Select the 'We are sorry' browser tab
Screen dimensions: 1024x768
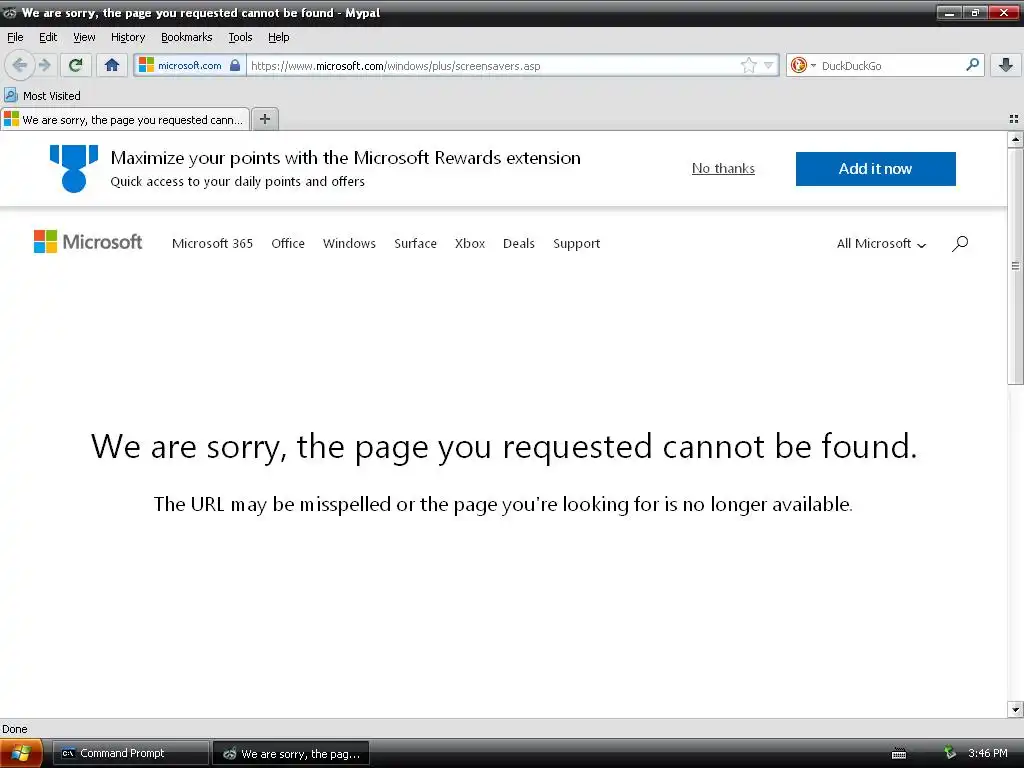coord(125,120)
